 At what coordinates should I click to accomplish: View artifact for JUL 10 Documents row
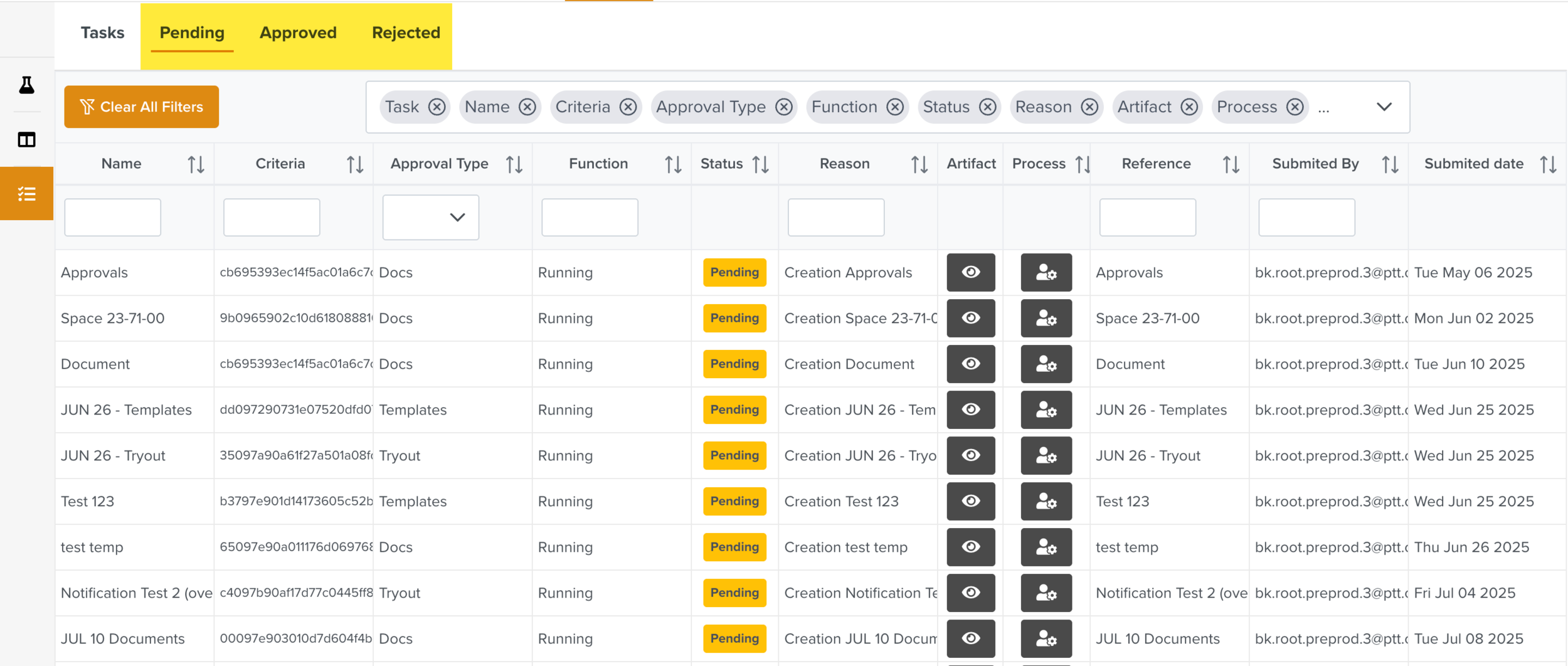tap(970, 638)
